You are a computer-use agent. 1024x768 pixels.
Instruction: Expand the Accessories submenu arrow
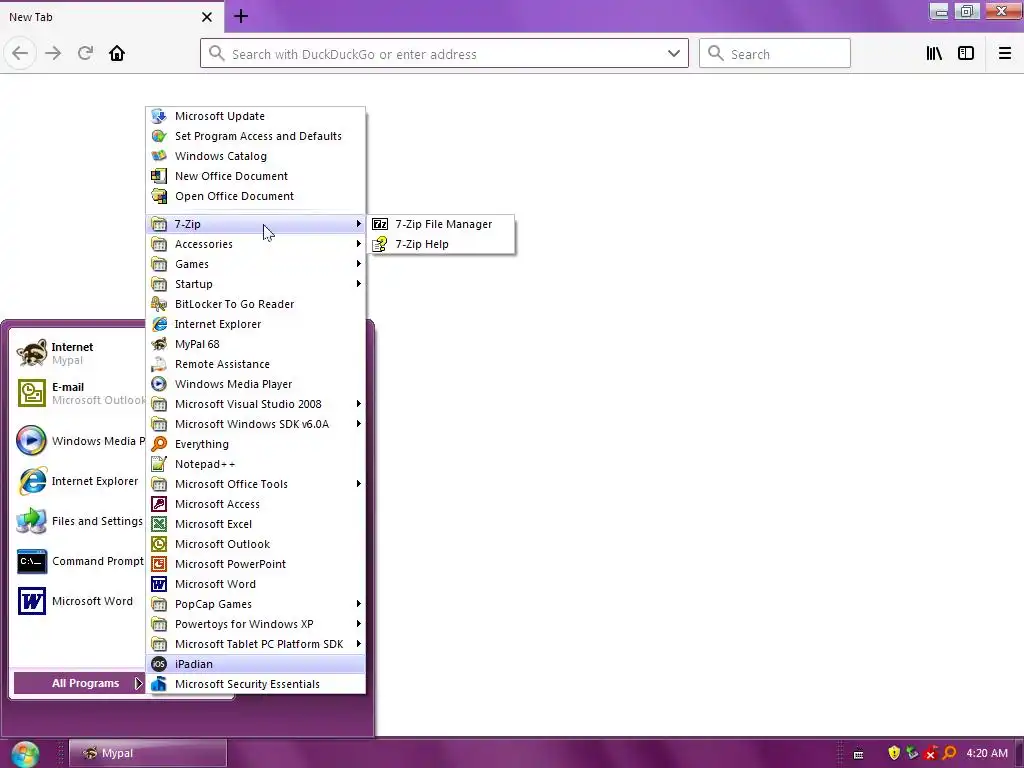(359, 244)
